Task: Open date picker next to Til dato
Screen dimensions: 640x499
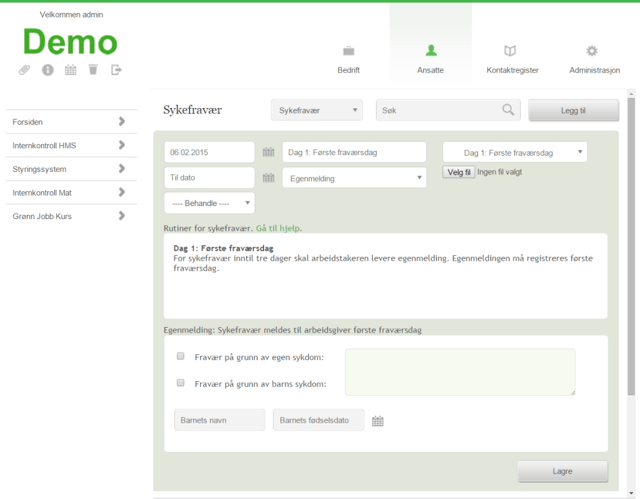Action: [268, 178]
